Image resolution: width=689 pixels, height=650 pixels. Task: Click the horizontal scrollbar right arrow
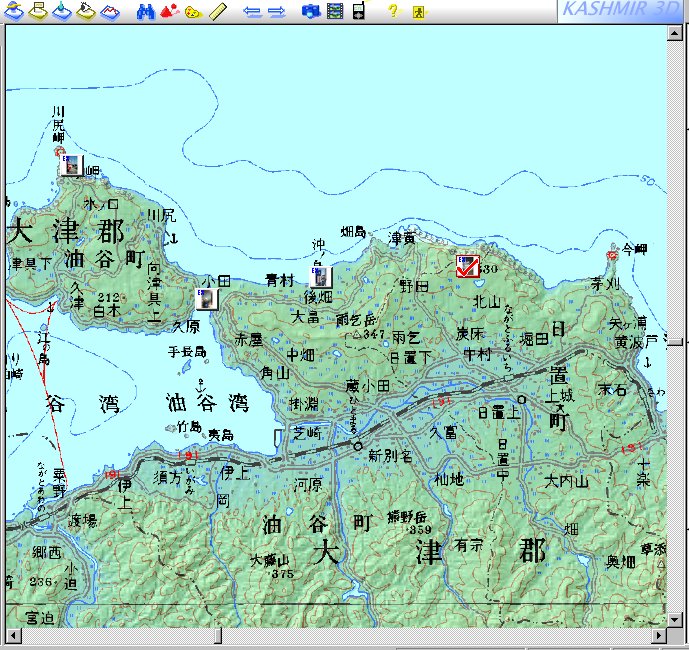click(657, 635)
